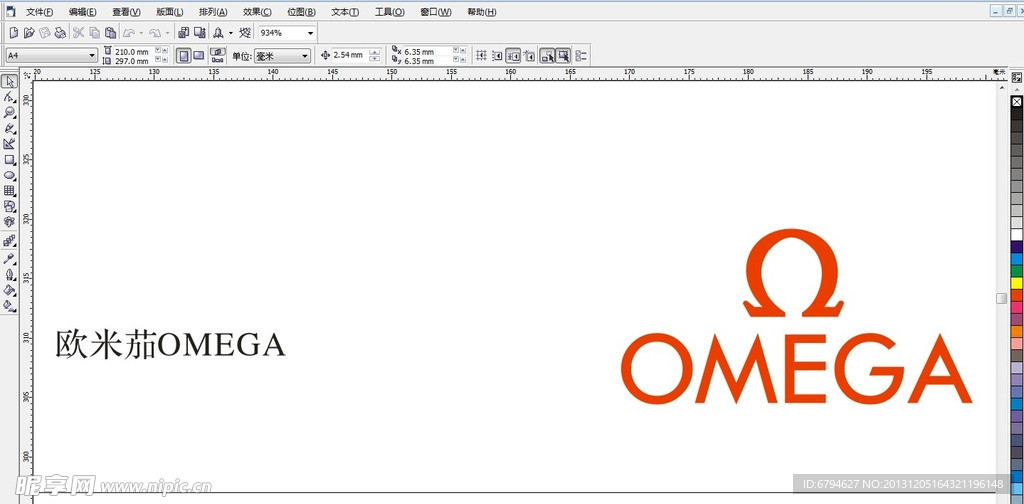Open the A4 paper size dropdown
This screenshot has height=504, width=1024.
[92, 56]
